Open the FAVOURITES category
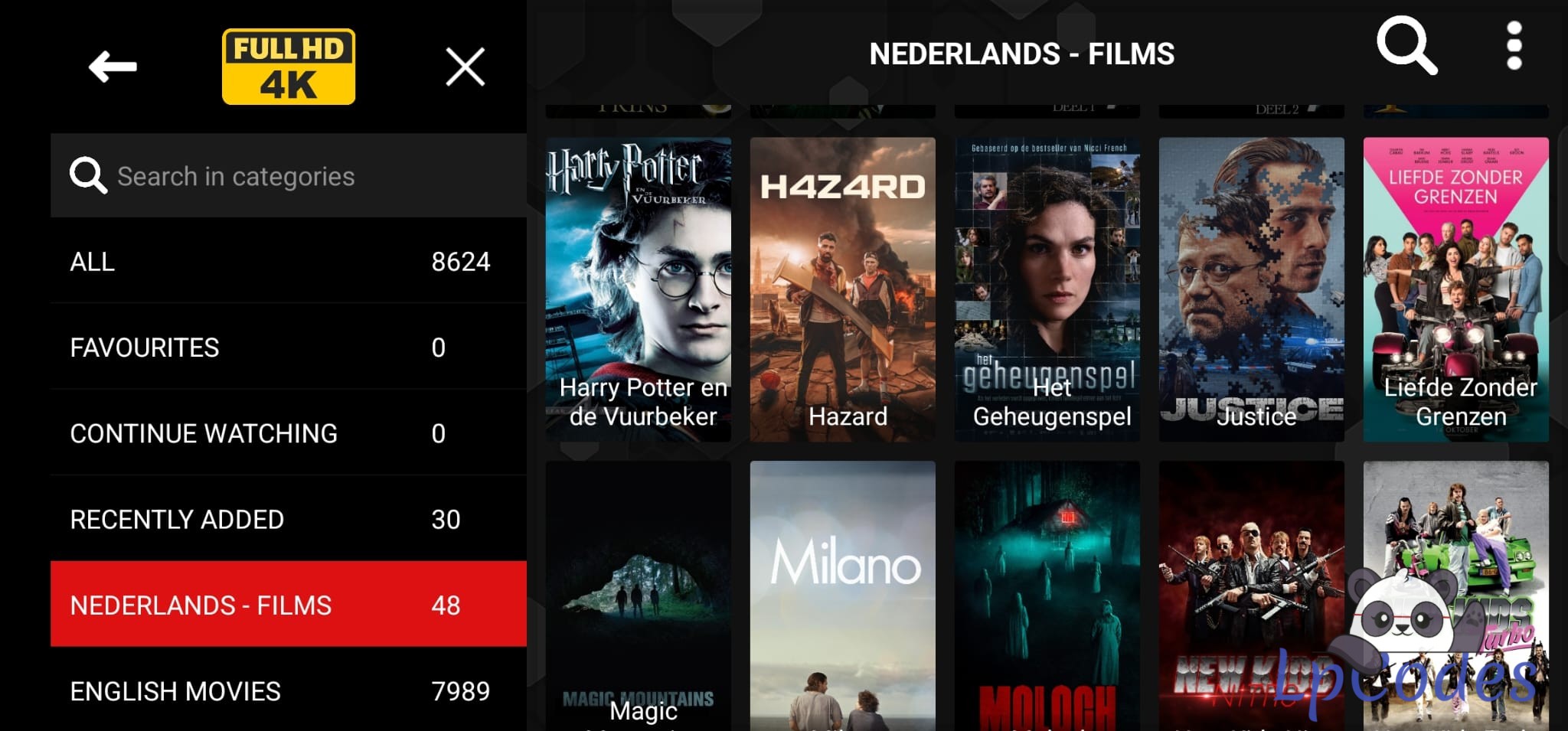Viewport: 1568px width, 731px height. (289, 348)
